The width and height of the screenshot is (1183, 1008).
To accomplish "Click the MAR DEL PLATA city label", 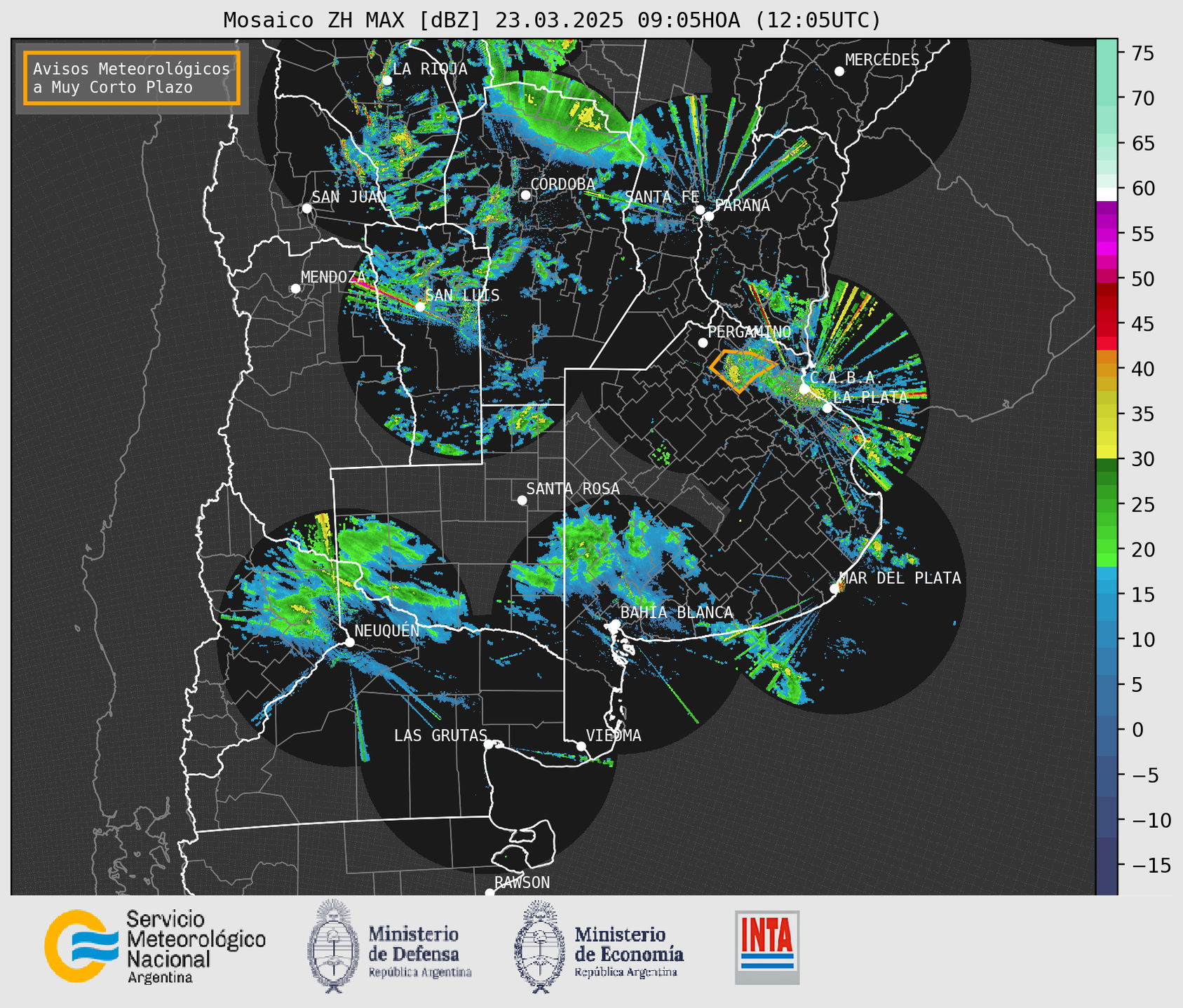I will (x=900, y=578).
